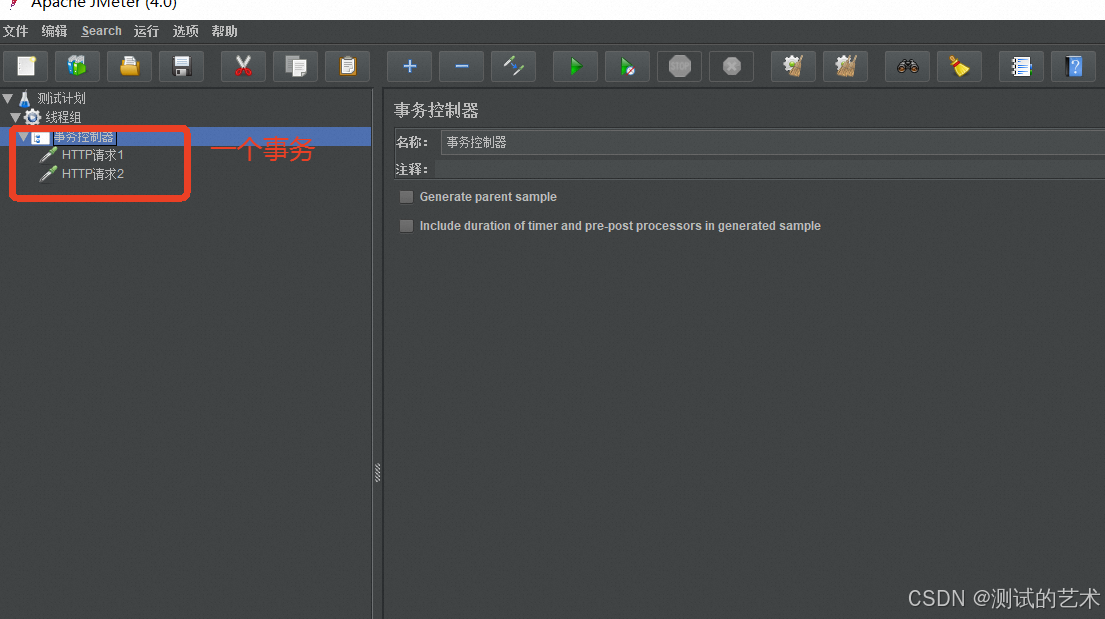Viewport: 1105px width, 619px height.
Task: Open Help with question mark icon
Action: [1073, 66]
